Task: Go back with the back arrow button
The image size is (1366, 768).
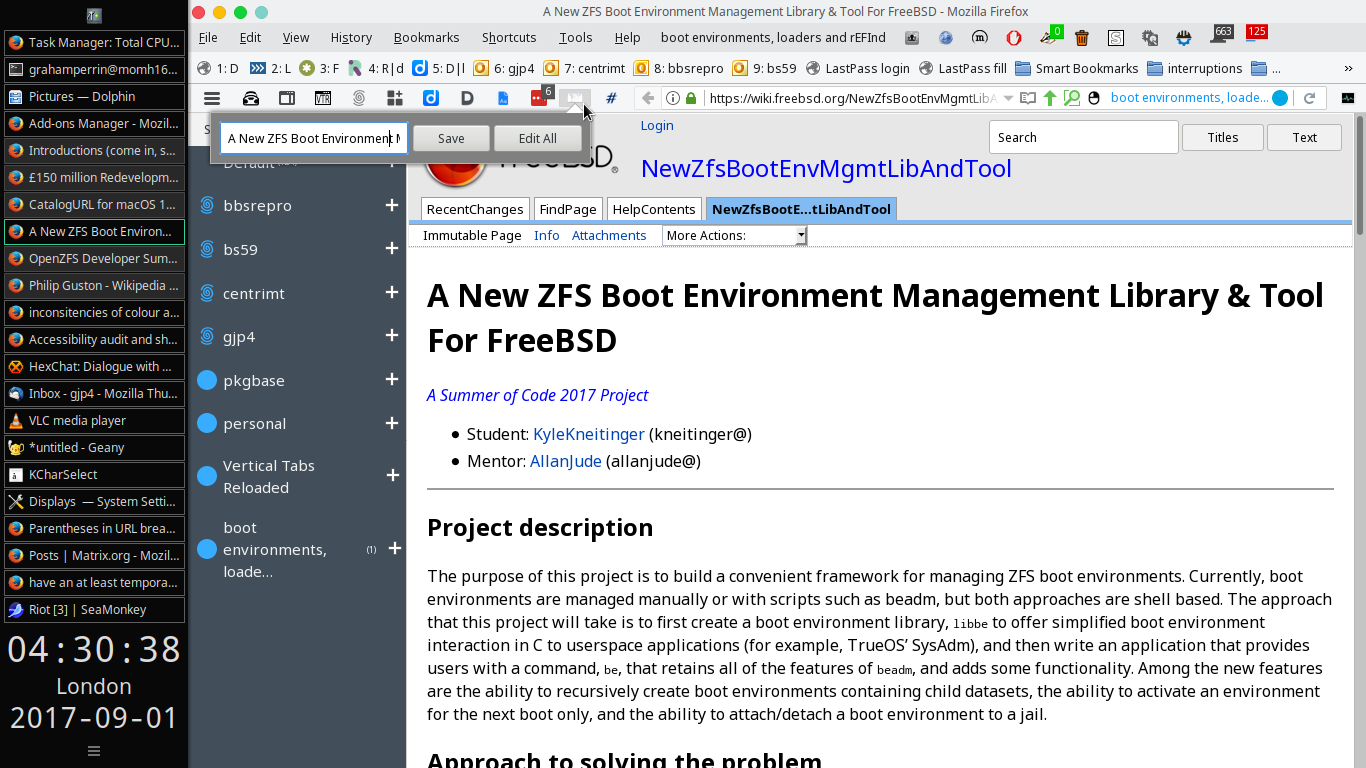Action: click(648, 98)
